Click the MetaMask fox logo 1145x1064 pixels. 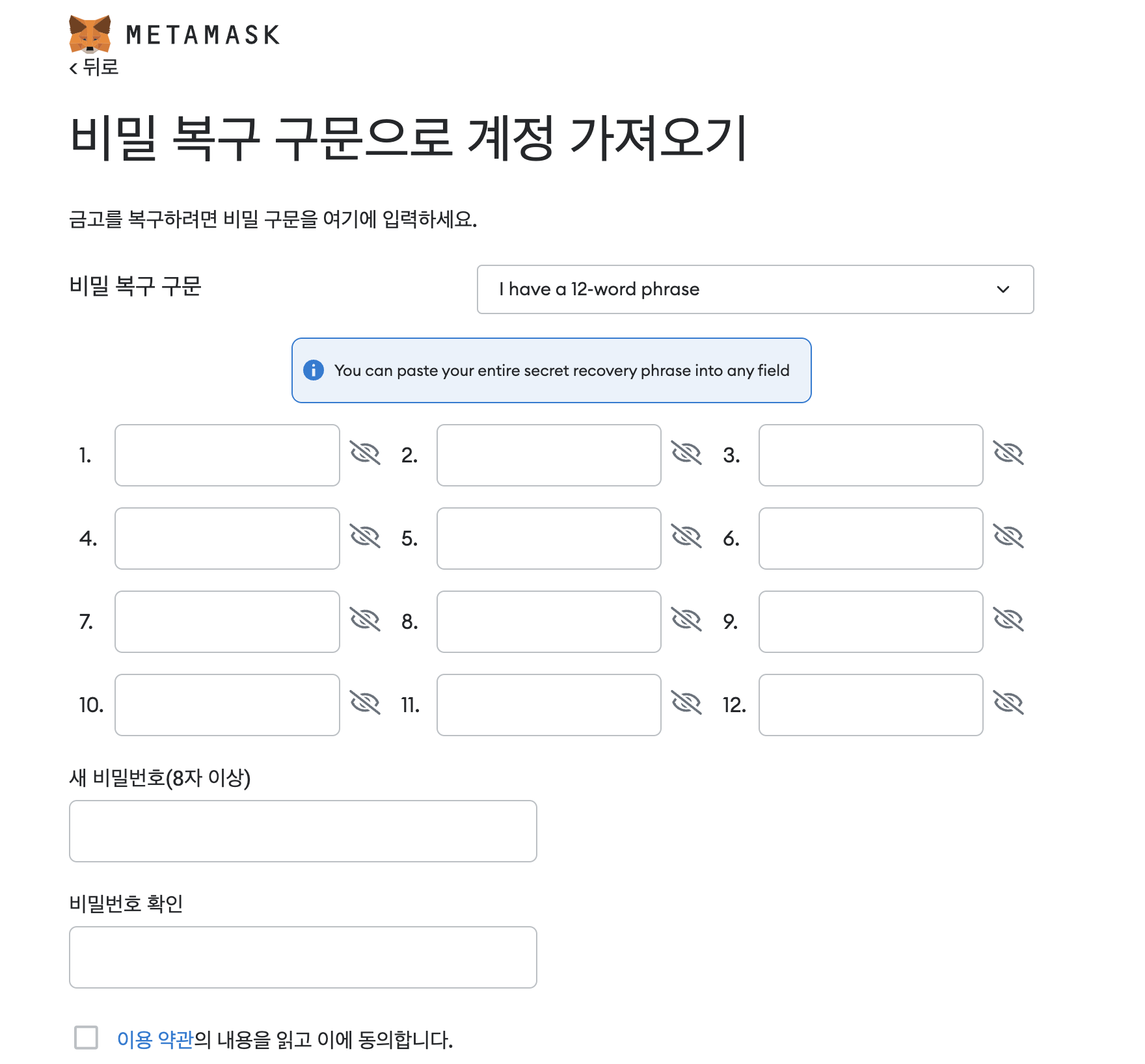pos(90,34)
